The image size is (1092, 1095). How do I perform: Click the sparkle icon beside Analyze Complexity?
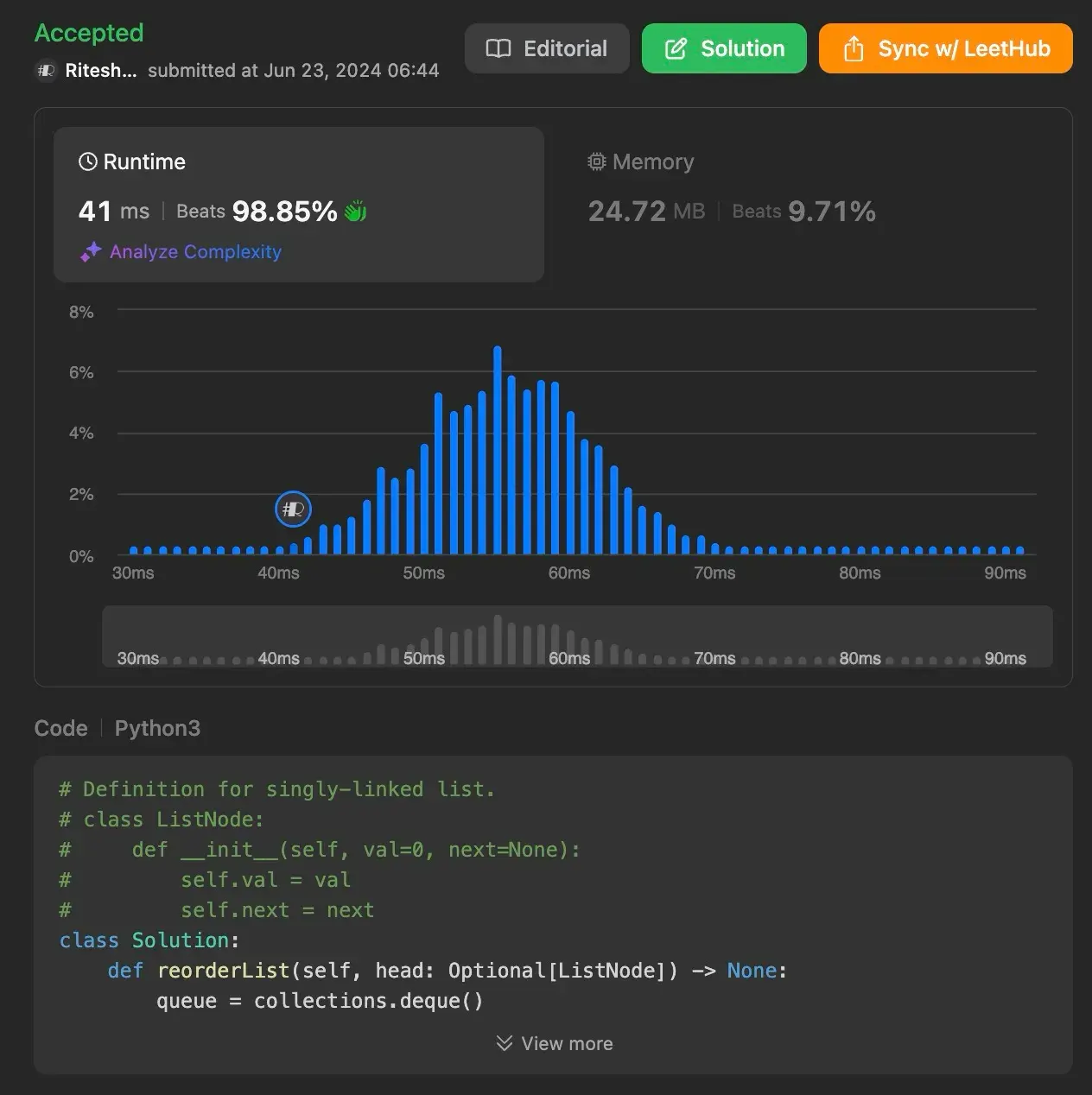coord(91,252)
